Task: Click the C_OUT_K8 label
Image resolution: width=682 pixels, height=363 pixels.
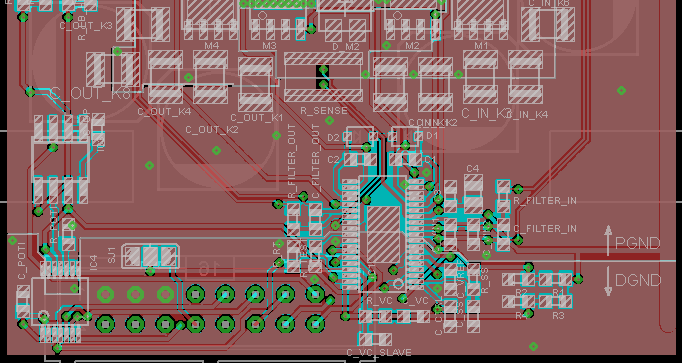Action: point(90,93)
